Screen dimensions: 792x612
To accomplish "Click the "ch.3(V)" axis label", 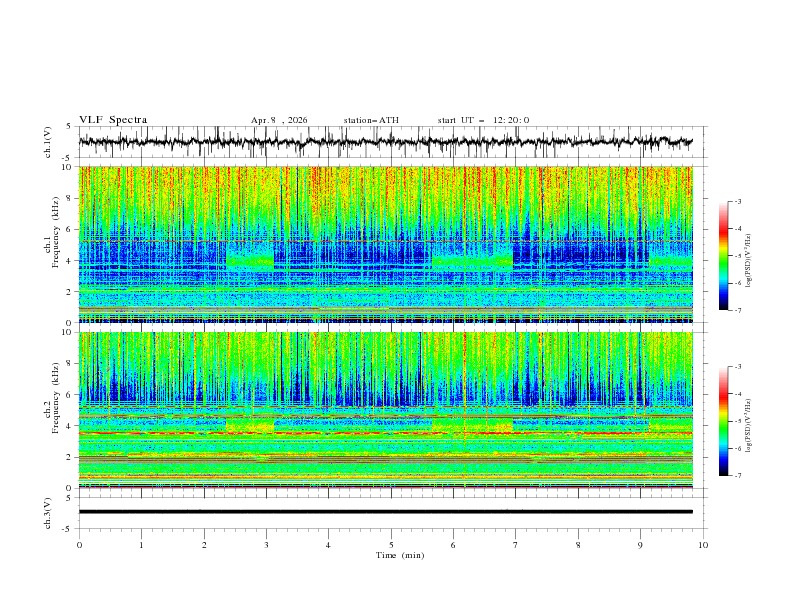I will pyautogui.click(x=48, y=513).
